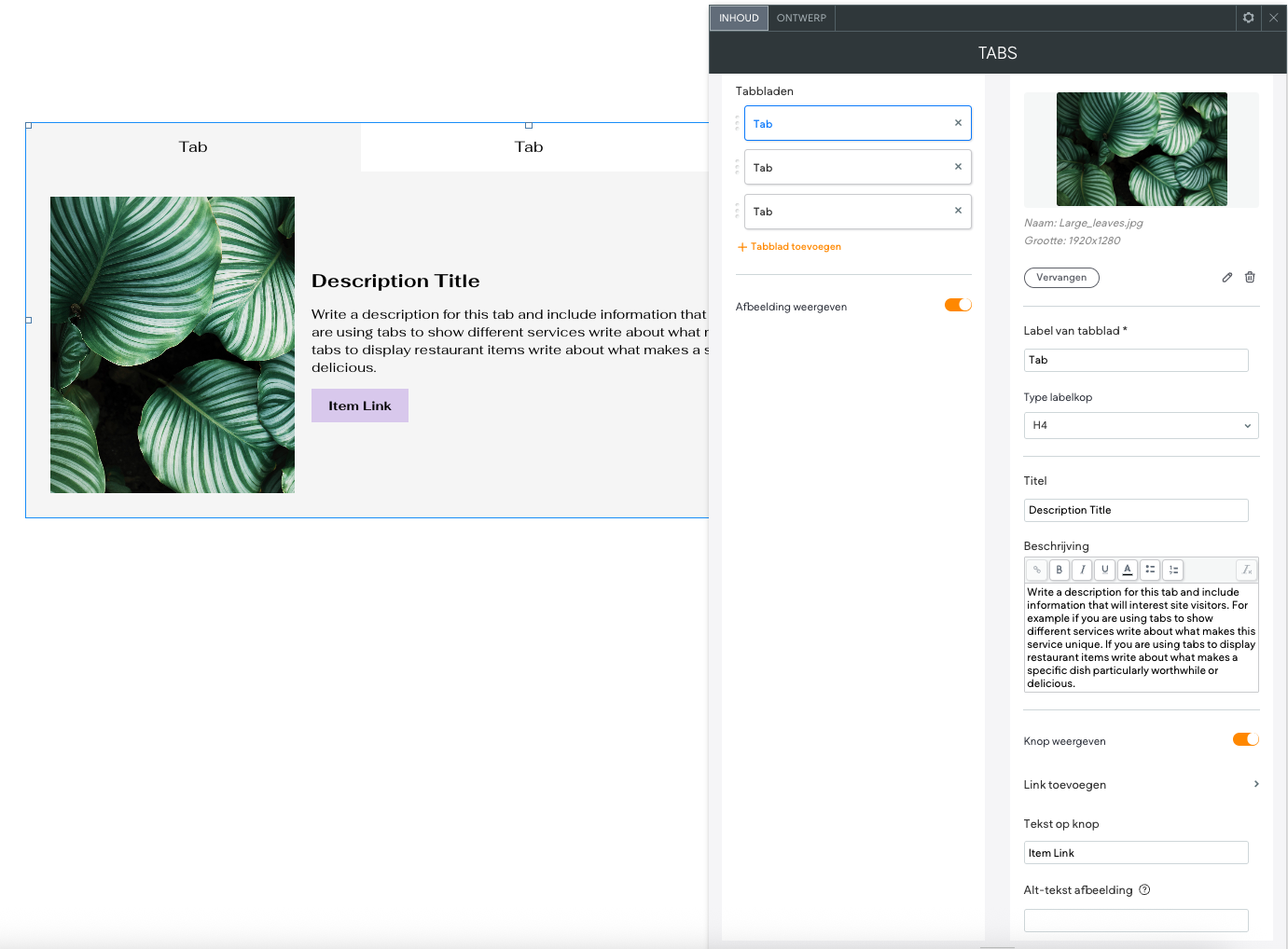Viewport: 1288px width, 949px height.
Task: Switch to the Ontwerp tab
Action: coord(801,18)
